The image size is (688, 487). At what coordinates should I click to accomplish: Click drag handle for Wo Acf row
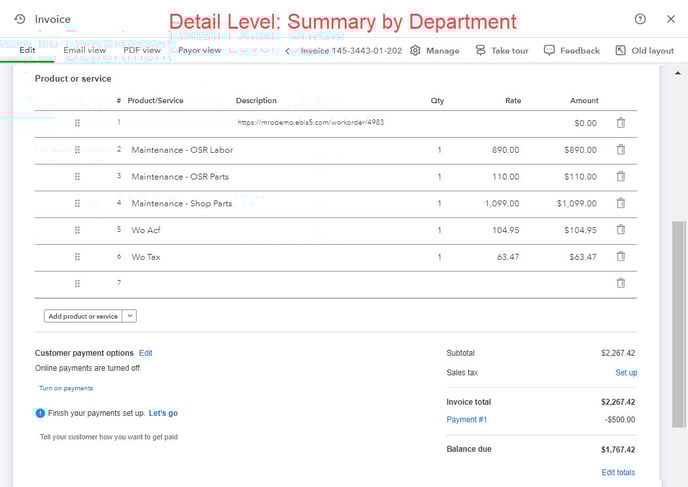[77, 230]
